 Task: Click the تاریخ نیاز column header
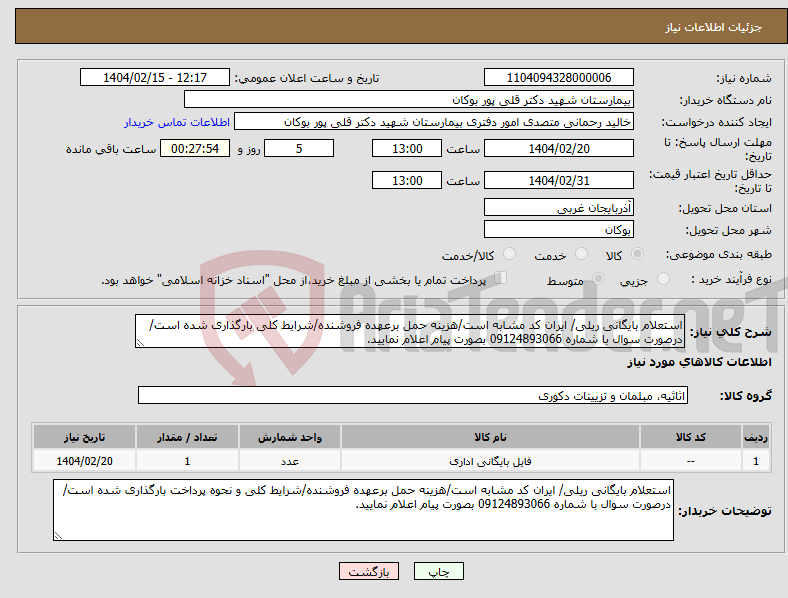84,437
